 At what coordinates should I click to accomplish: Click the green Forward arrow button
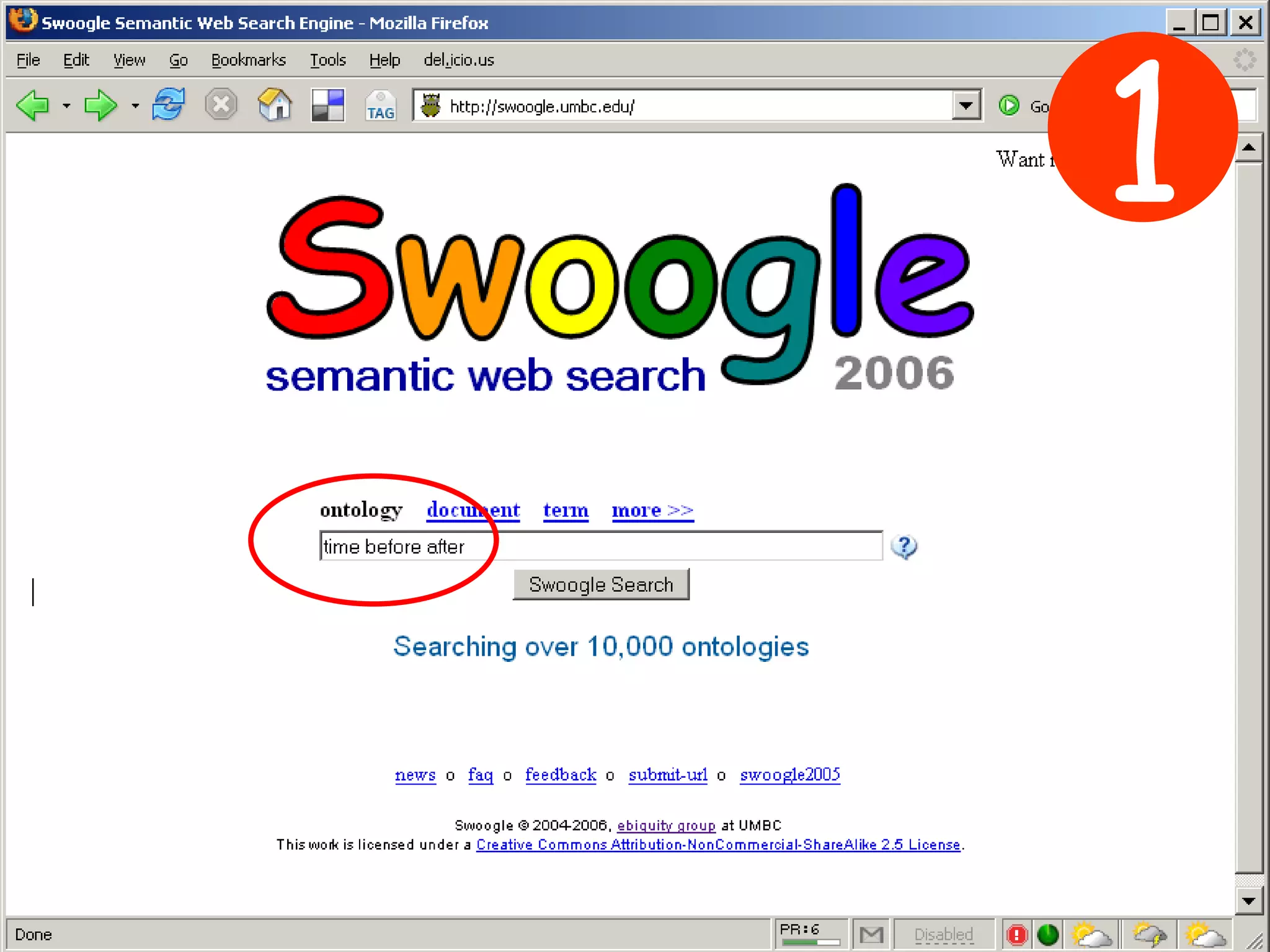click(99, 105)
